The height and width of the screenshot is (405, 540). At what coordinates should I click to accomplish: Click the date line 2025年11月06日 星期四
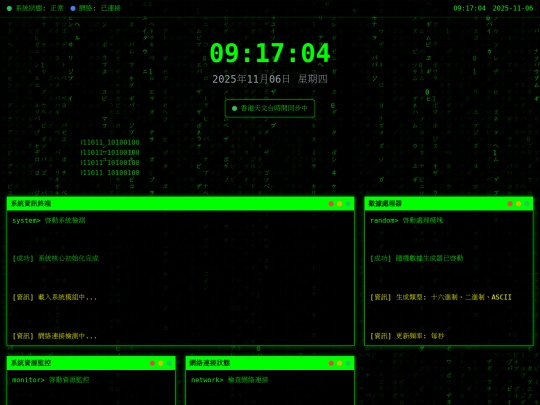click(x=270, y=79)
